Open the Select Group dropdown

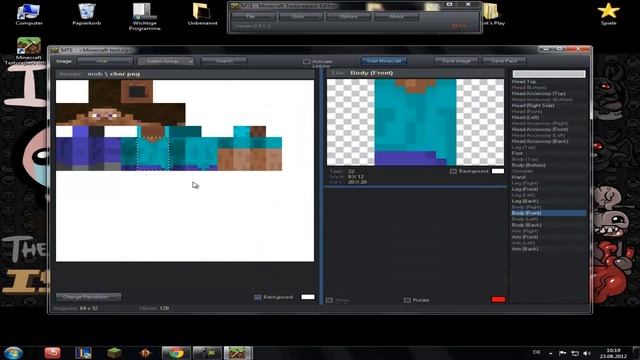tap(166, 61)
